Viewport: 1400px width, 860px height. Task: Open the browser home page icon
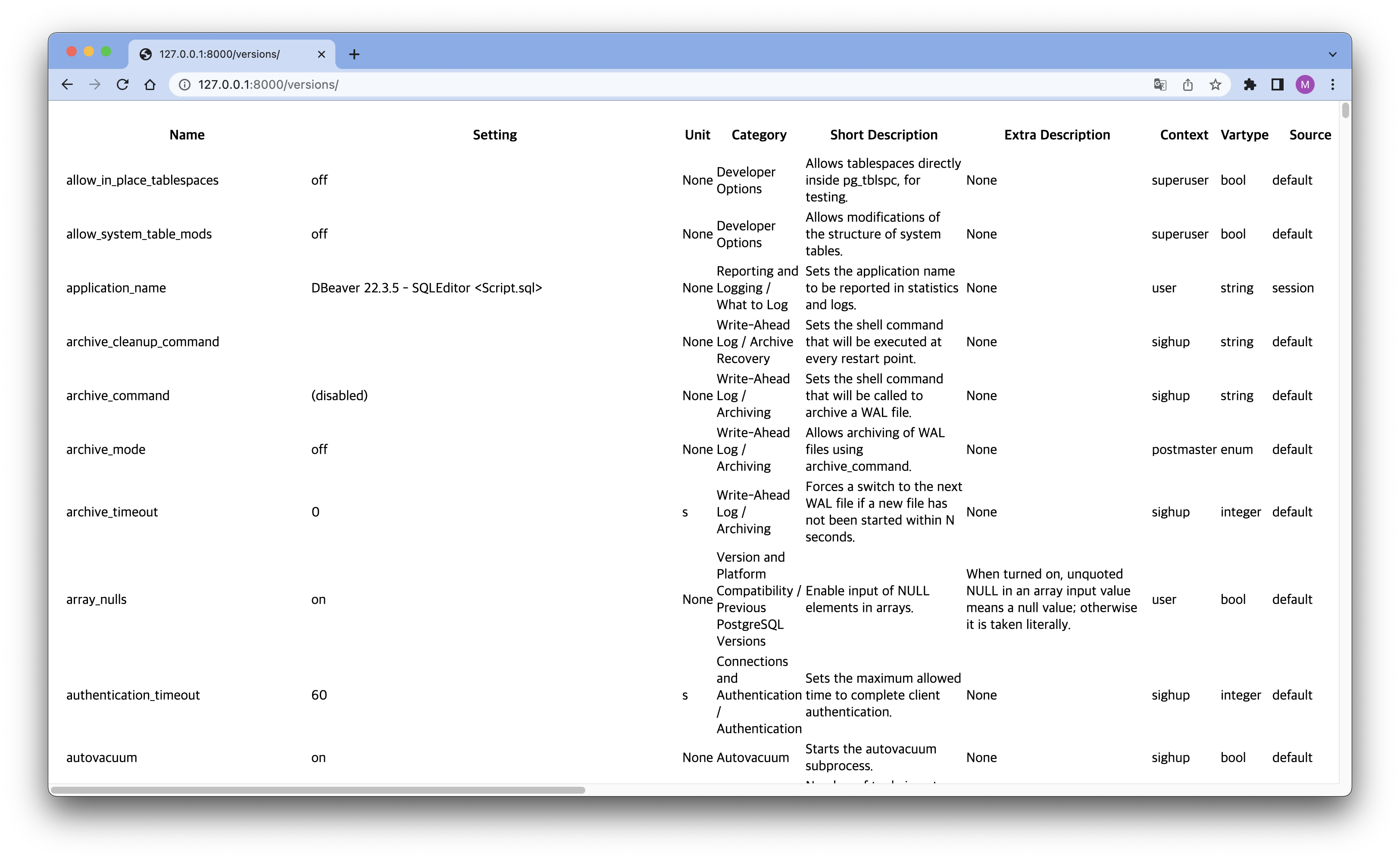[x=150, y=85]
